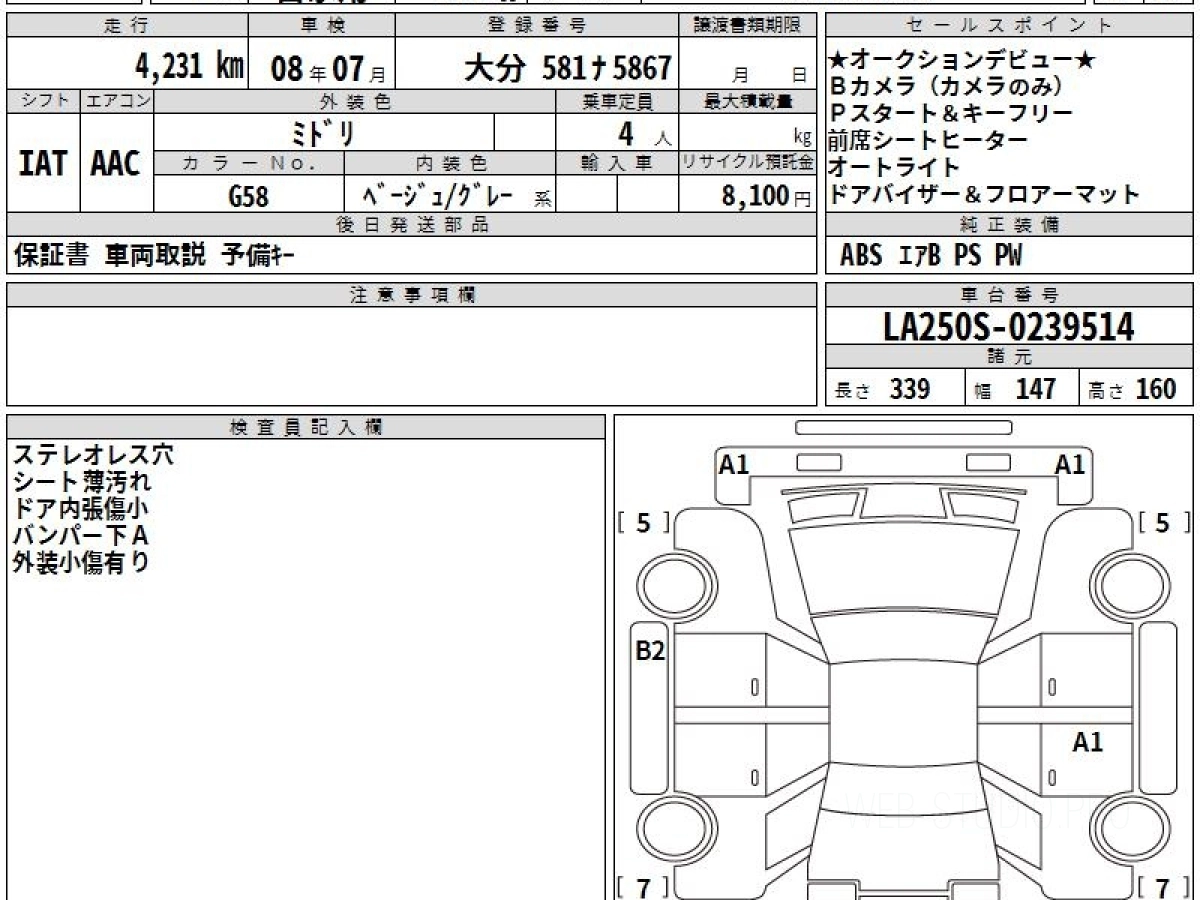Screen dimensions: 1200x900
Task: Select inspector note バンパー下A
Action: click(80, 535)
